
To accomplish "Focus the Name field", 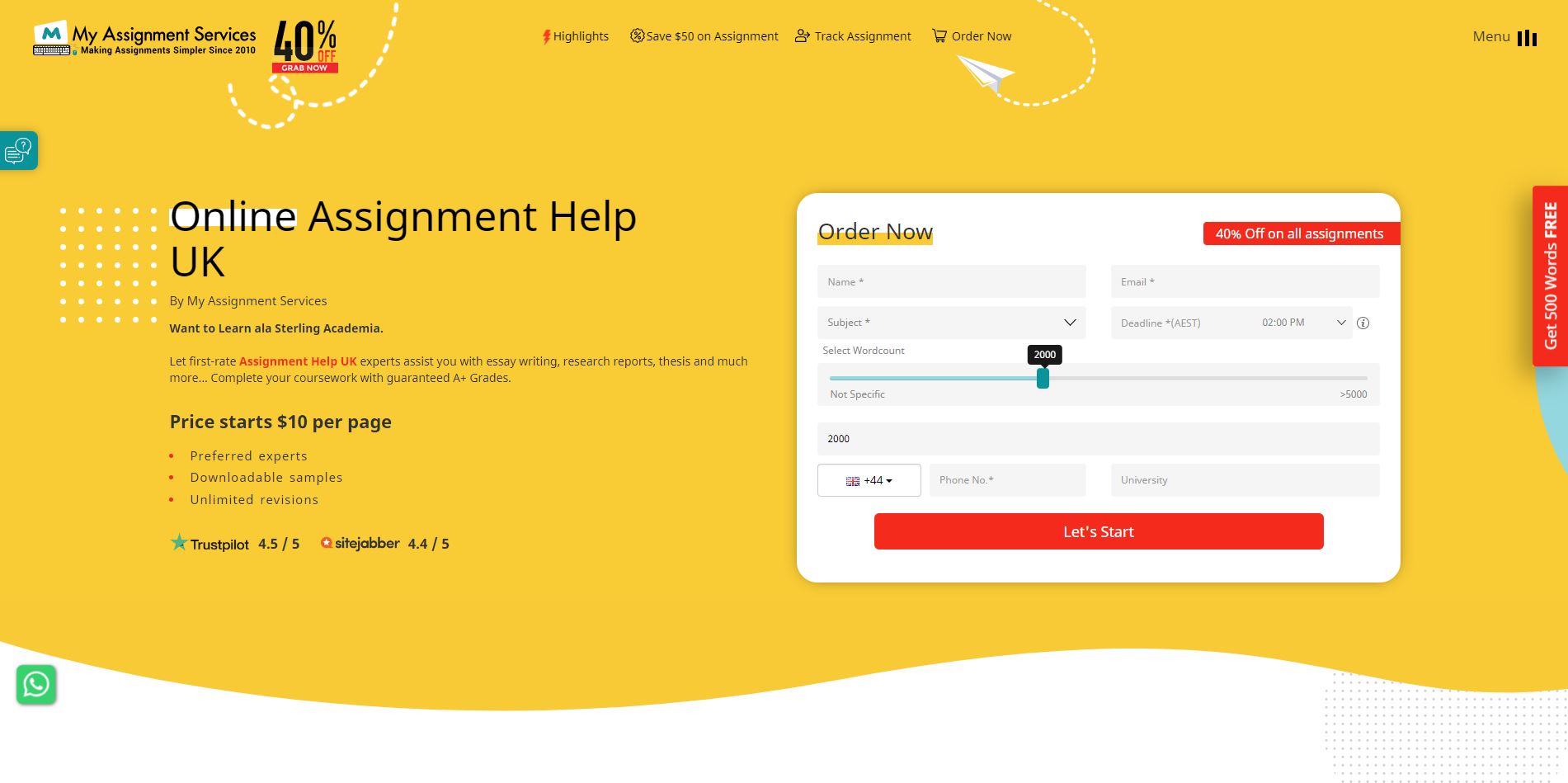I will pyautogui.click(x=951, y=281).
